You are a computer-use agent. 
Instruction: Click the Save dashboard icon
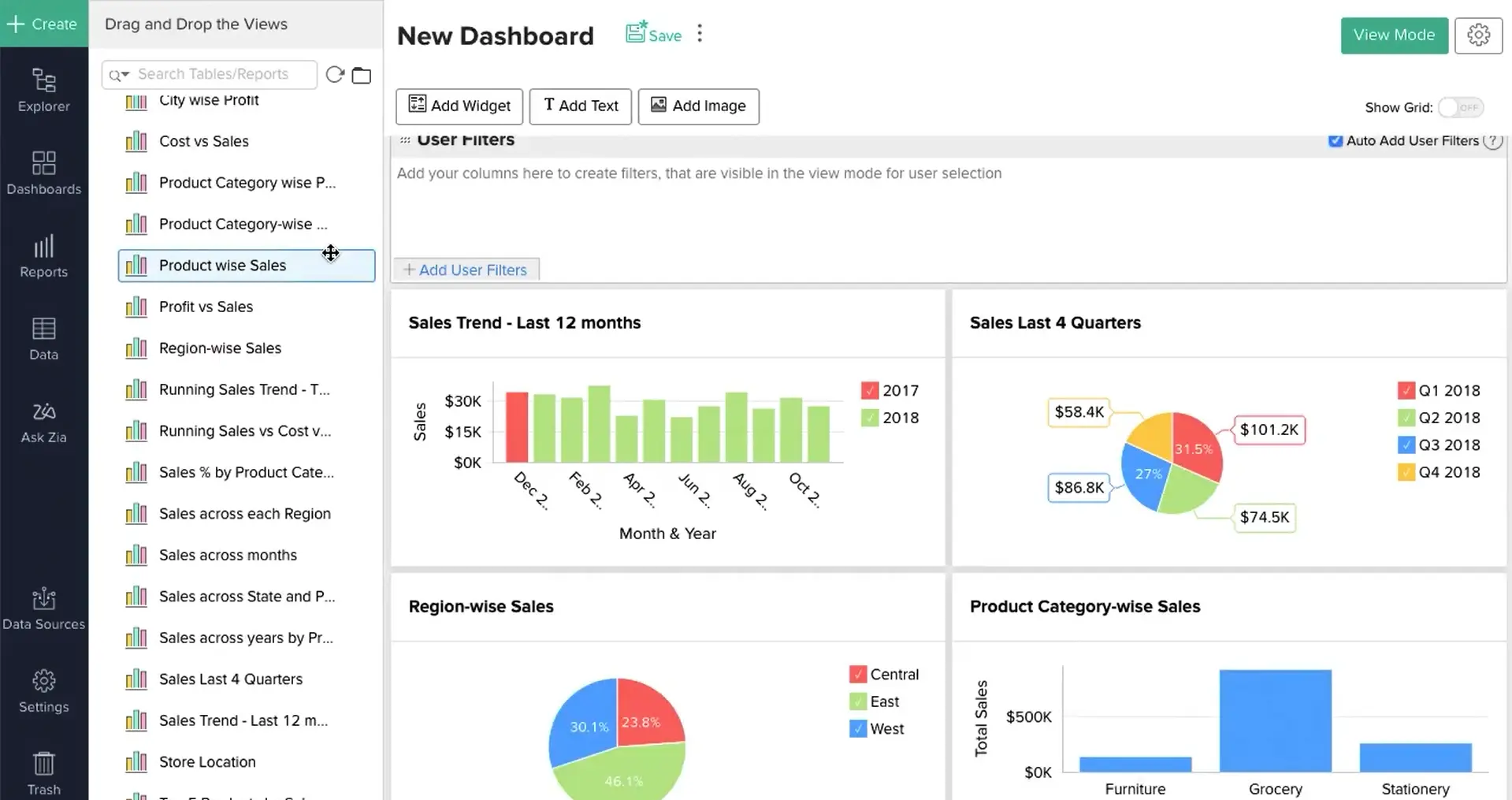635,33
